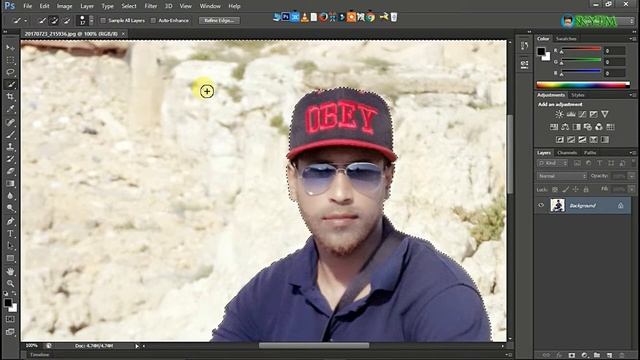
Task: Select the Blur tool
Action: click(x=10, y=196)
